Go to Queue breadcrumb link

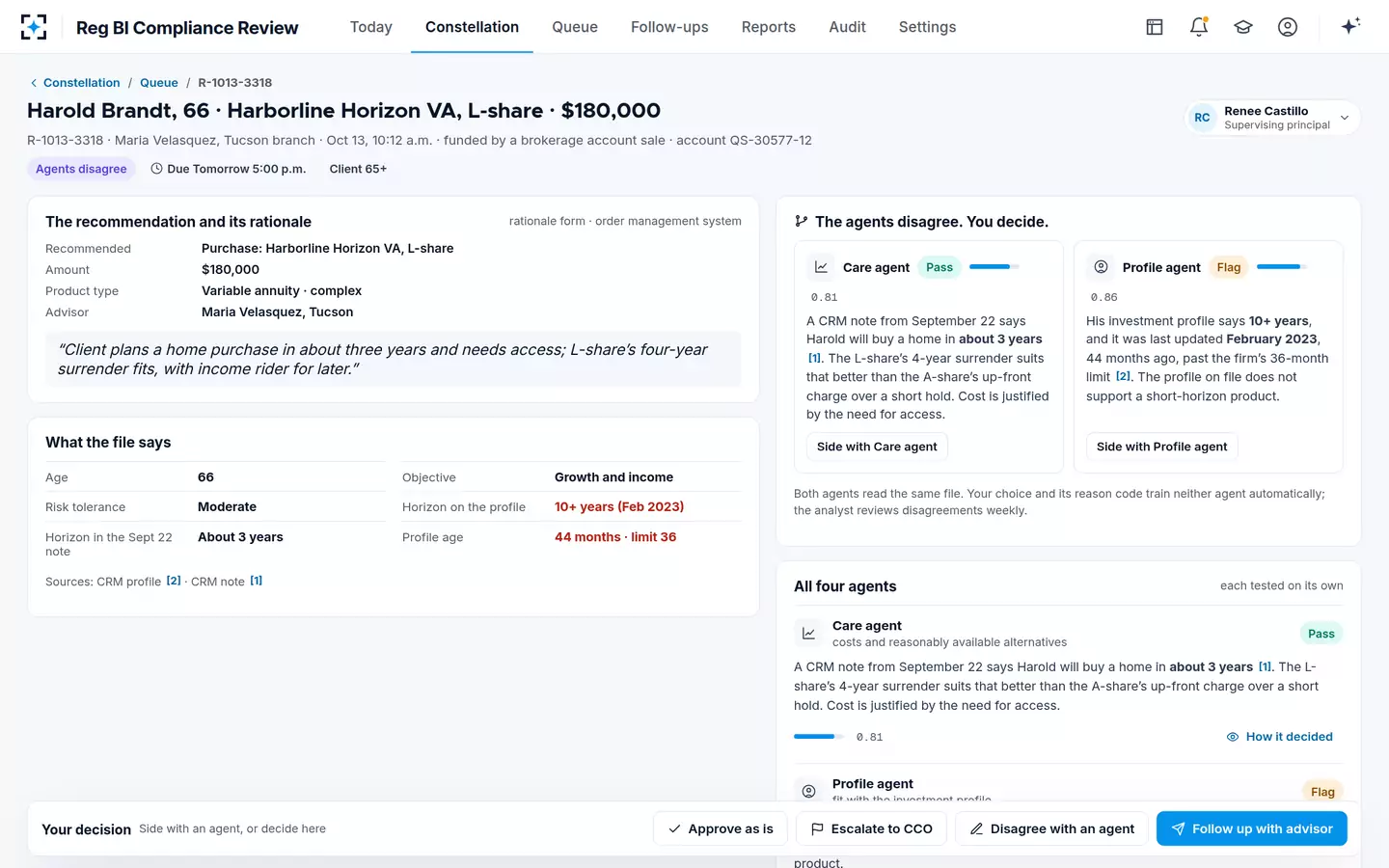pyautogui.click(x=159, y=83)
